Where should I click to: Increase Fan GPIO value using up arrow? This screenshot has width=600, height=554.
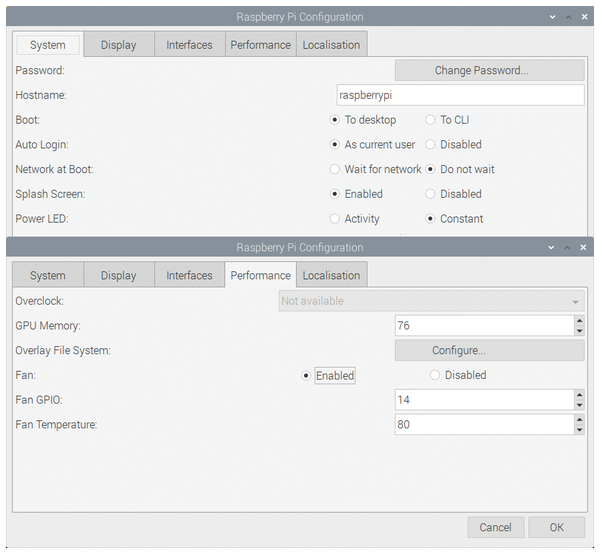tap(579, 395)
